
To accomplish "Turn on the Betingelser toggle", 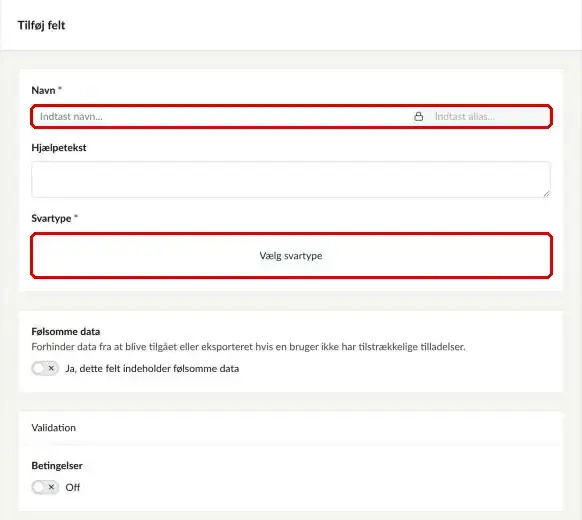I will click(x=45, y=487).
